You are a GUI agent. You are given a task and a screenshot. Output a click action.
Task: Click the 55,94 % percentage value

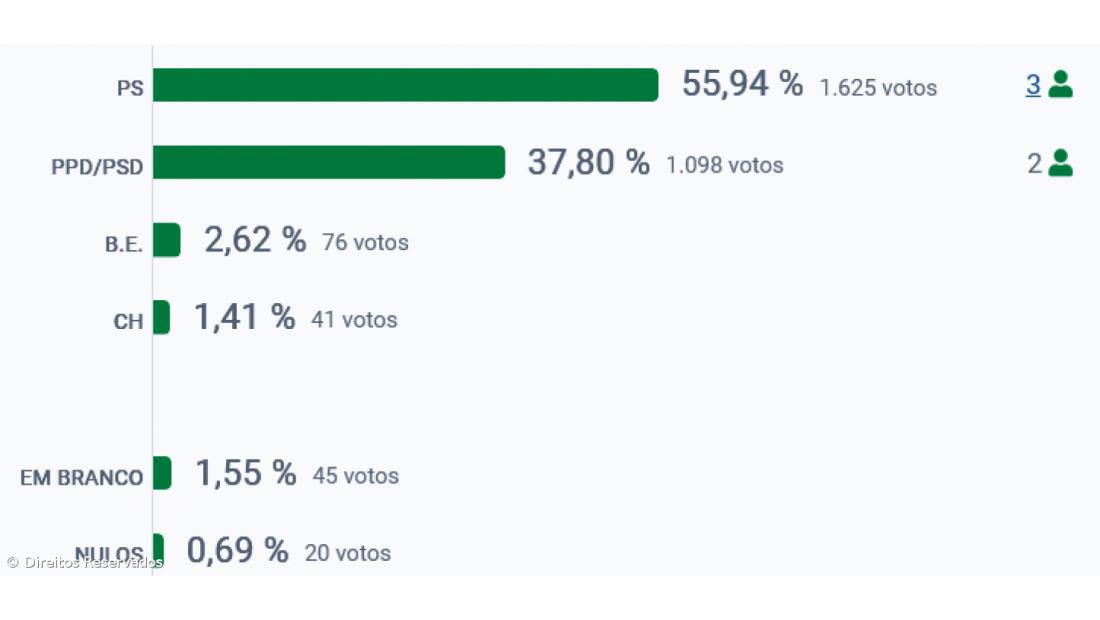[x=742, y=85]
